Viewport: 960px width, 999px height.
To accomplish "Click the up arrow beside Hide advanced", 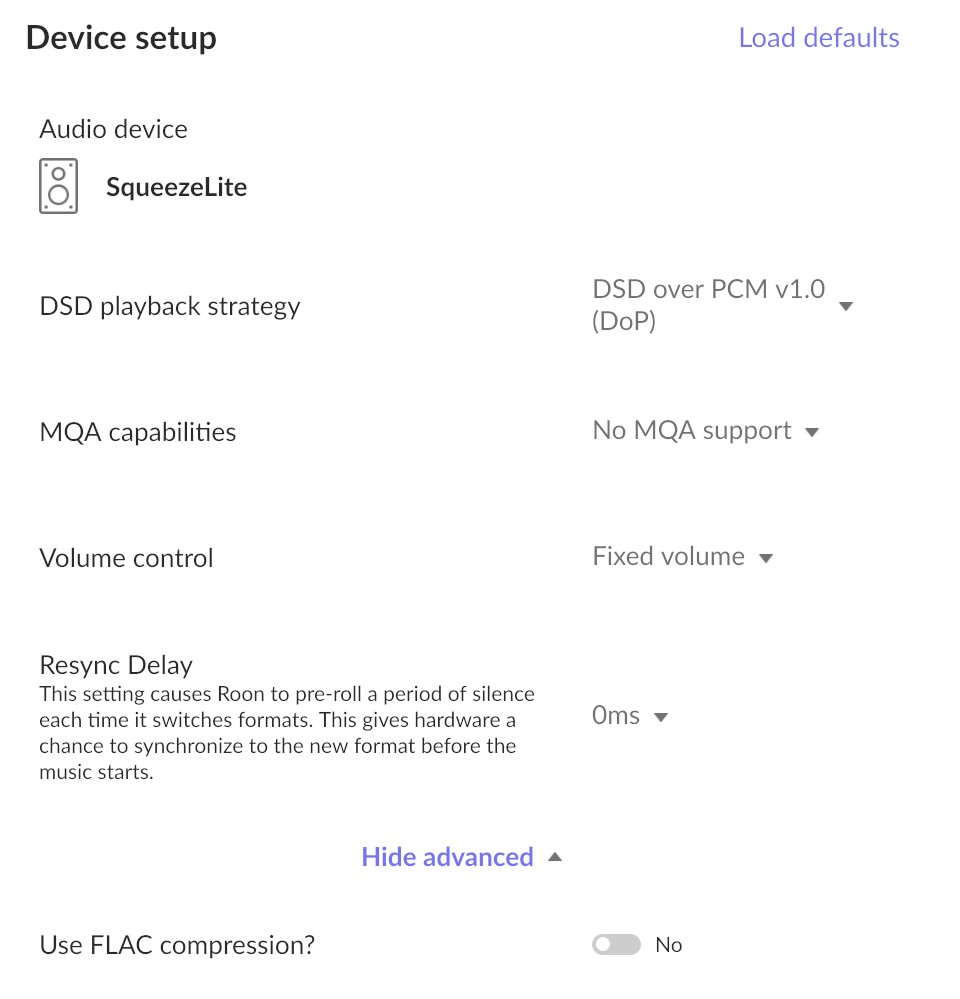I will 555,857.
